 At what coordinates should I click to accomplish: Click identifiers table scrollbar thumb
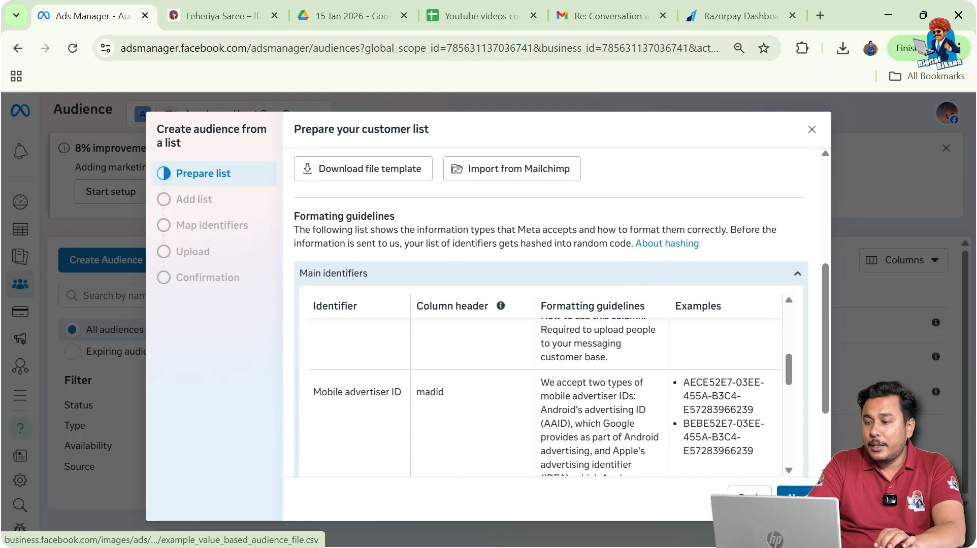[789, 369]
